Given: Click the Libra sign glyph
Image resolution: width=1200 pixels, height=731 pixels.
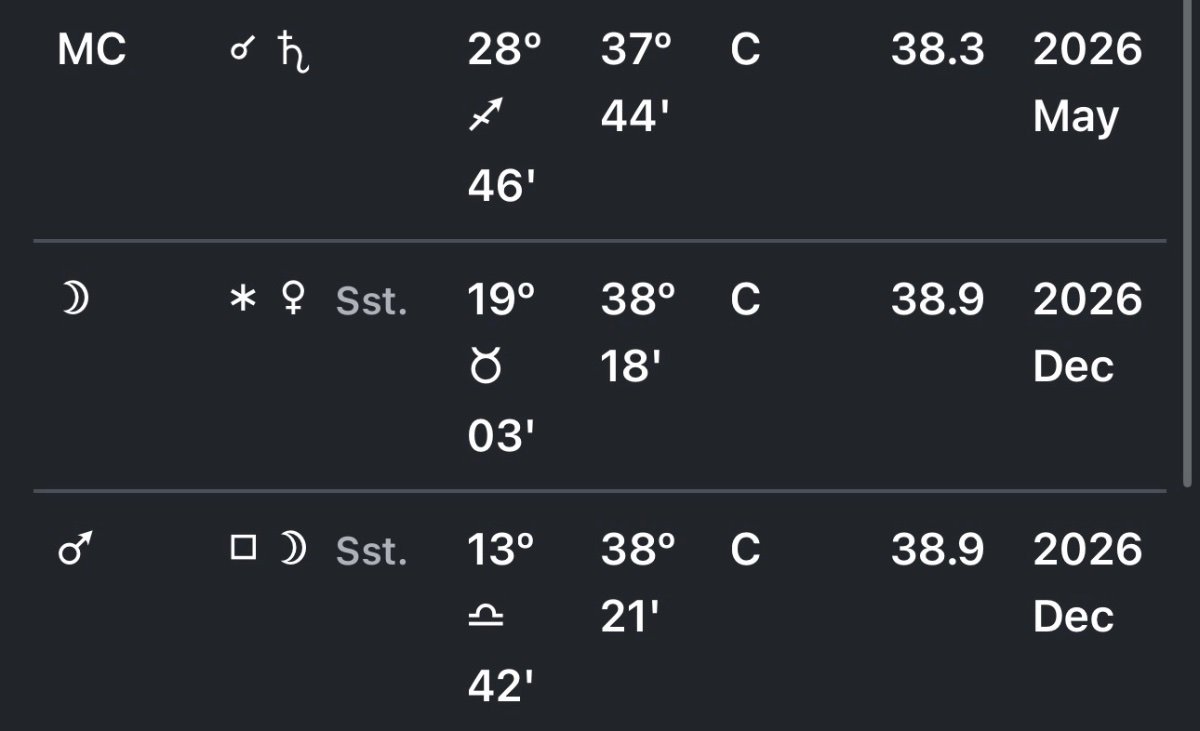Looking at the screenshot, I should tap(486, 619).
